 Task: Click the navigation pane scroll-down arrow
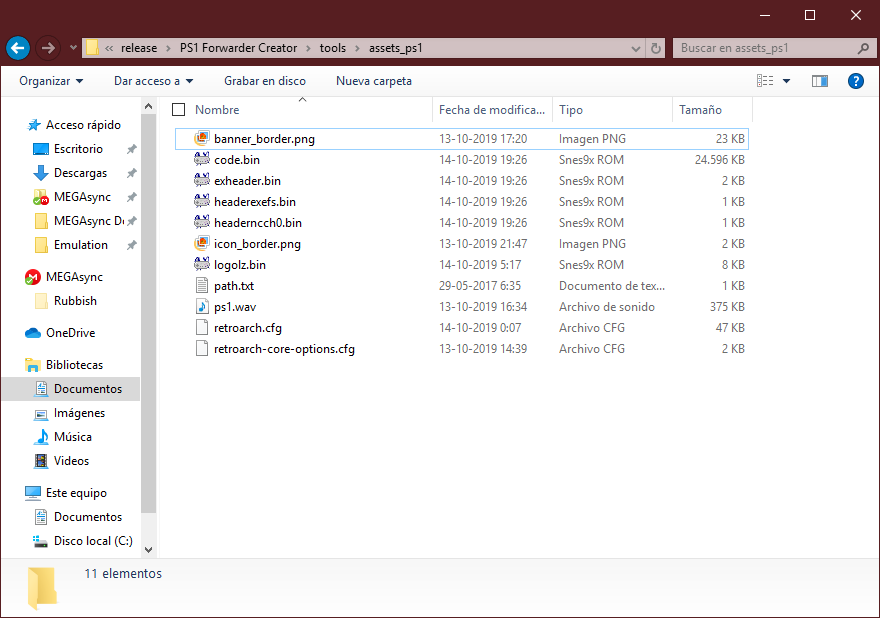coord(148,550)
